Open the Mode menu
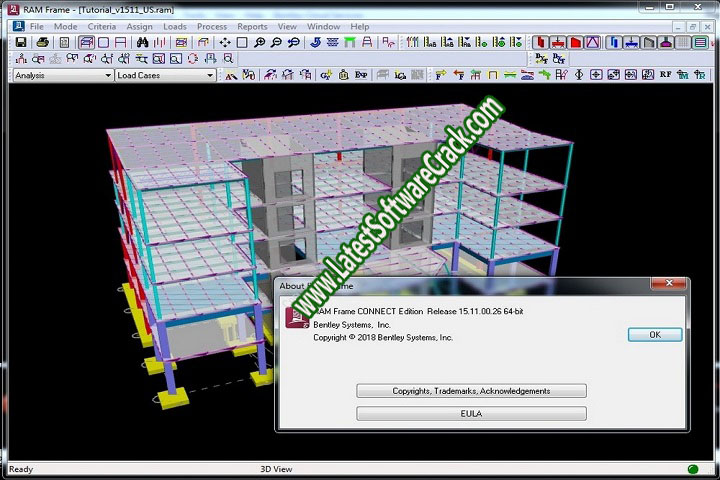The width and height of the screenshot is (720, 480). pyautogui.click(x=65, y=27)
